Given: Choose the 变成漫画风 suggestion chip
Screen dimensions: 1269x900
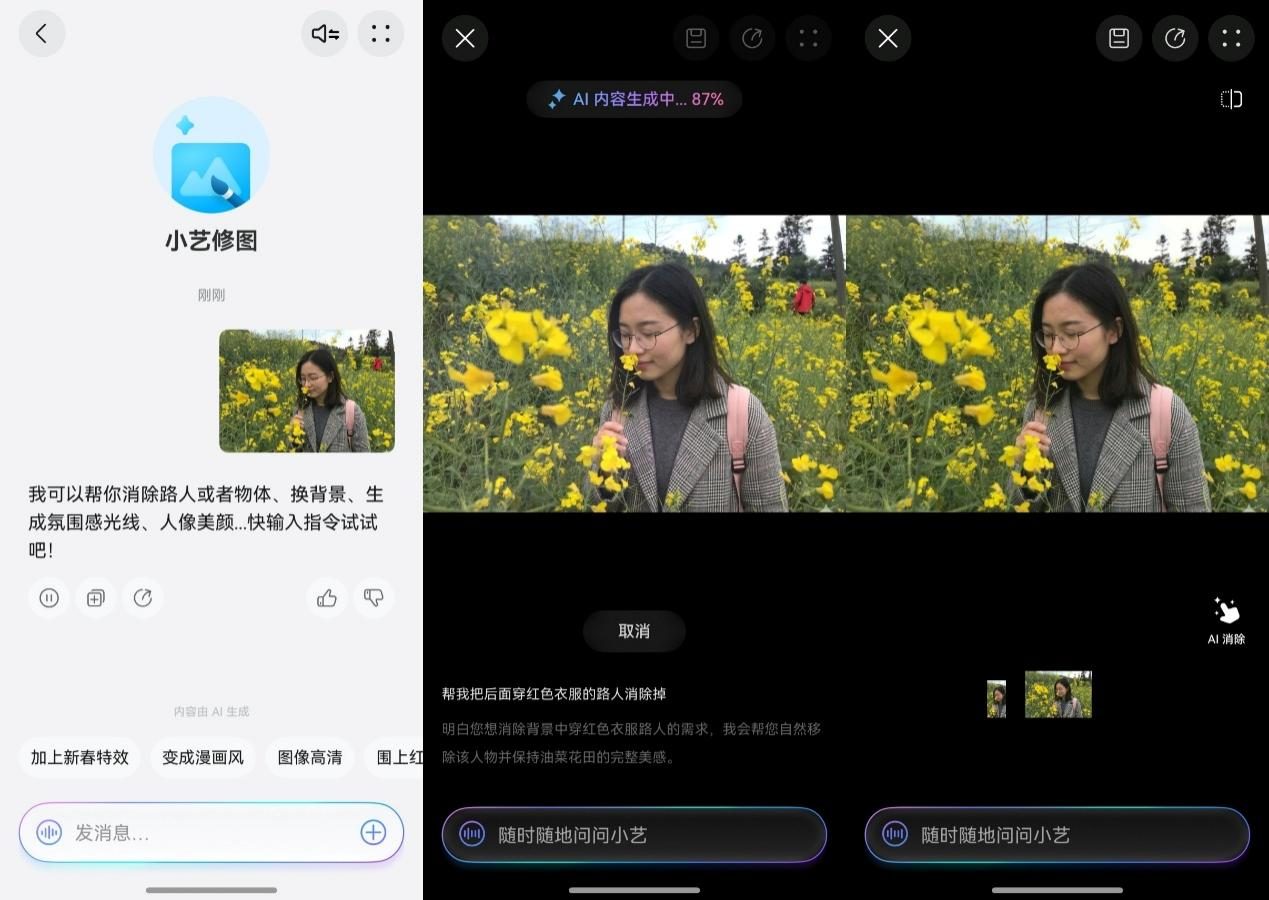Looking at the screenshot, I should (x=203, y=757).
